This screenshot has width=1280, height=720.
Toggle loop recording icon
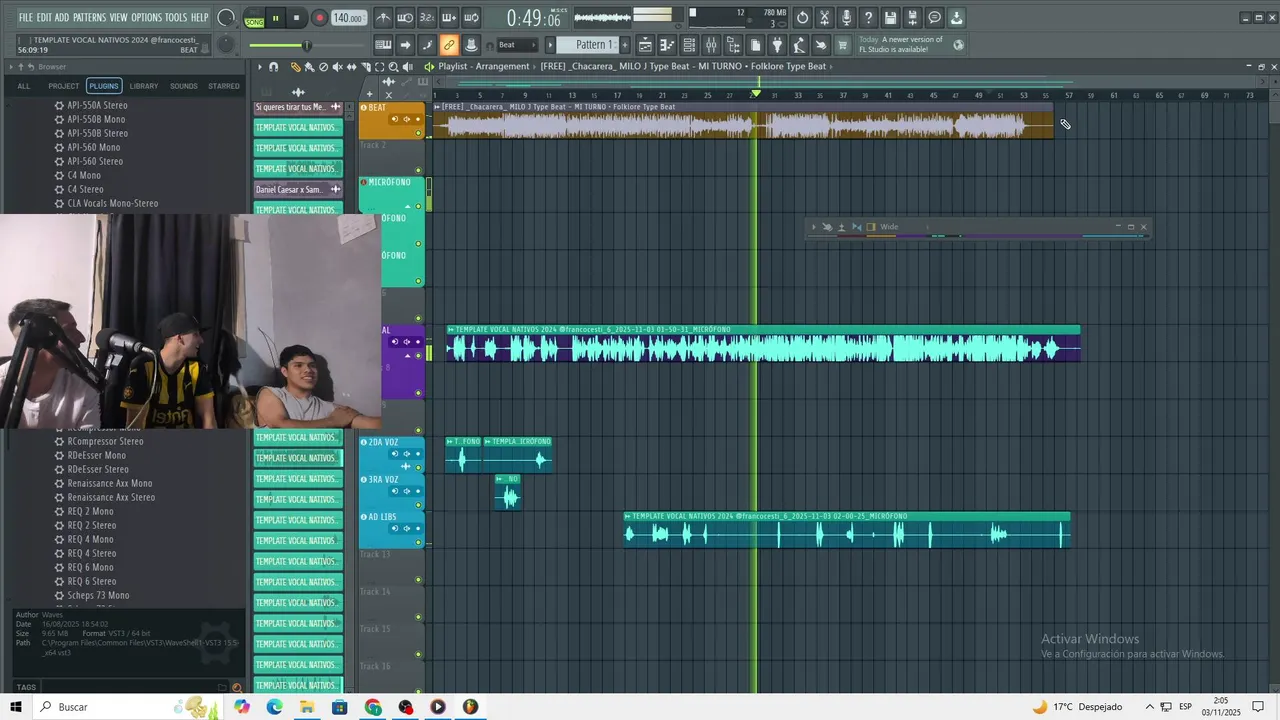coord(471,18)
